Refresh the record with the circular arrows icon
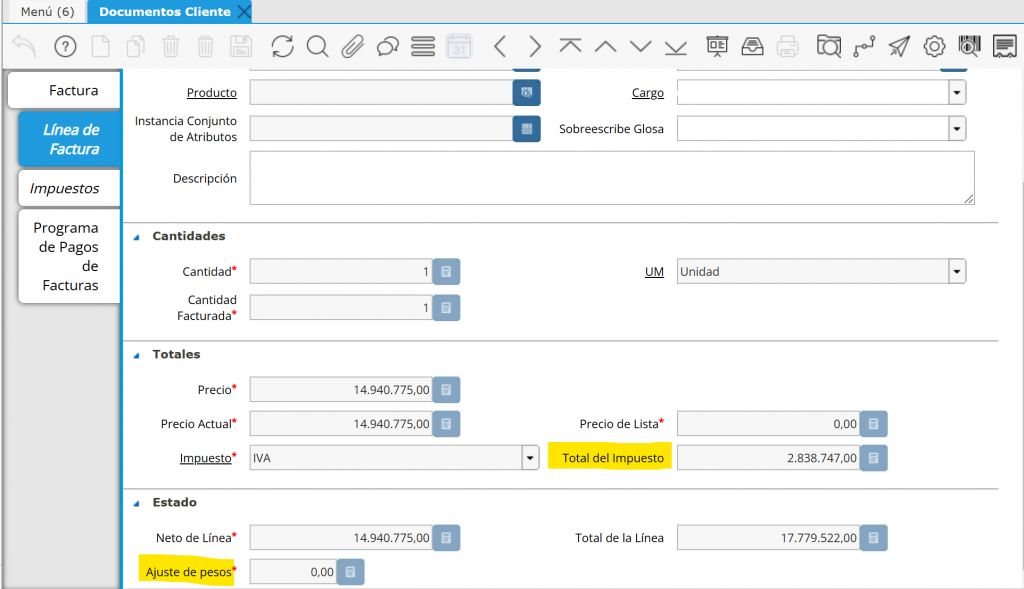This screenshot has height=589, width=1024. (282, 46)
